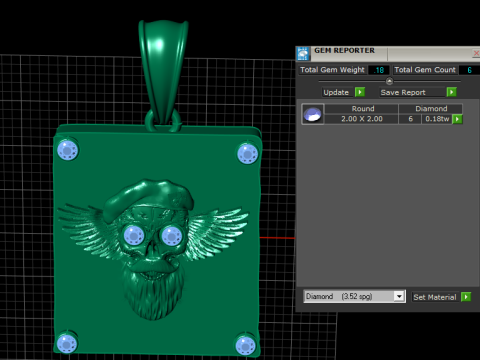The width and height of the screenshot is (480, 360).
Task: Select the bottom-left corner gem on pendant
Action: (67, 343)
